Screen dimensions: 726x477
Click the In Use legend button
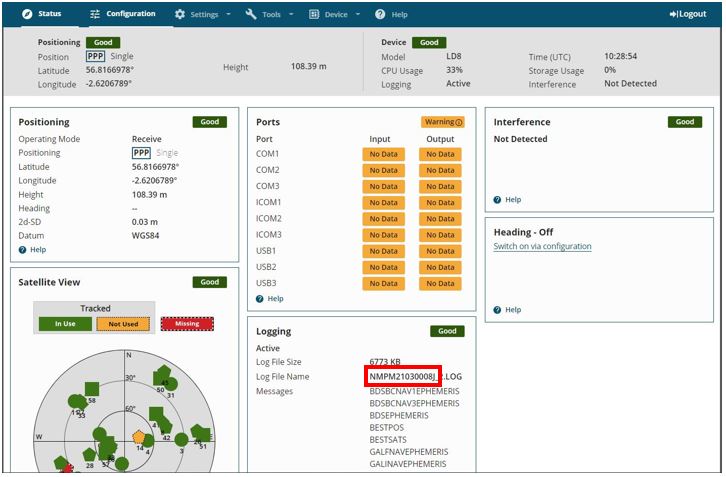point(65,324)
